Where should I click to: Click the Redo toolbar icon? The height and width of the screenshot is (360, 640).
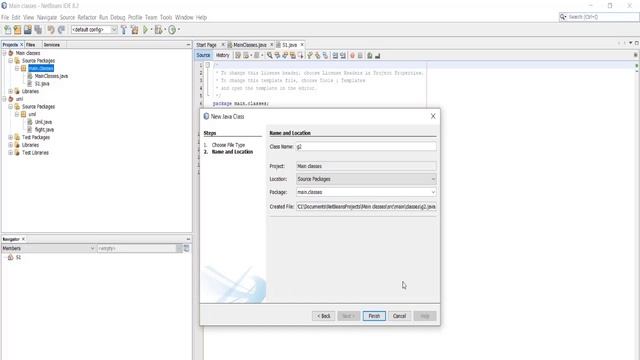61,29
